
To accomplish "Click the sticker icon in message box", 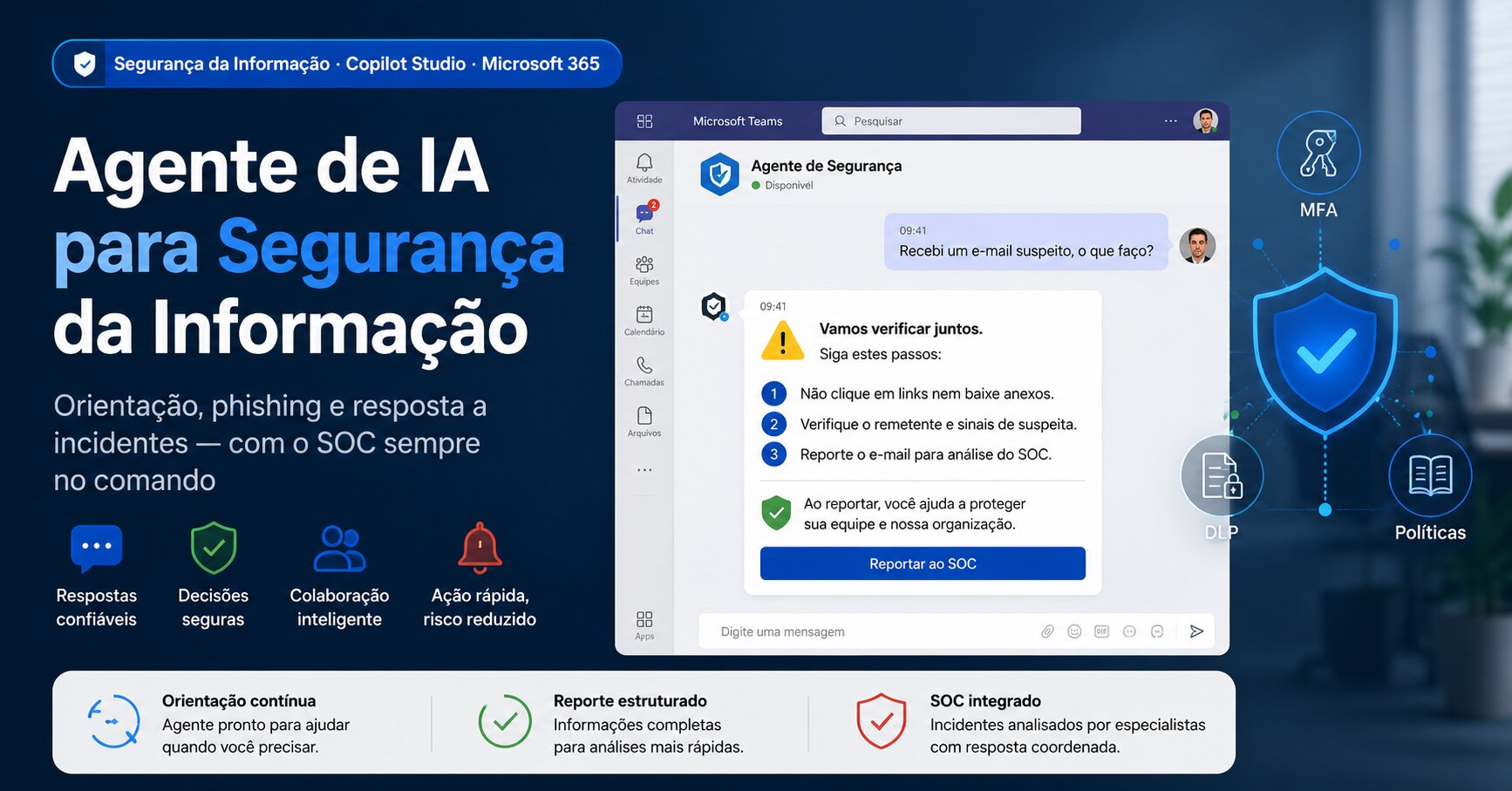I will click(1129, 631).
